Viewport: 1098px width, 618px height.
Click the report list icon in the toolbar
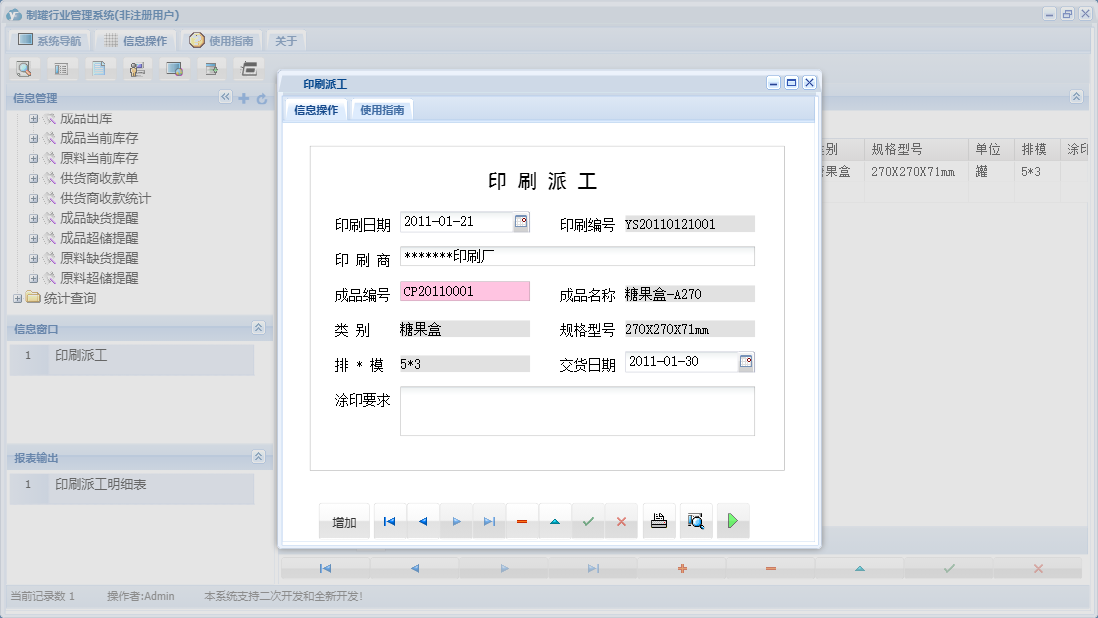[61, 68]
